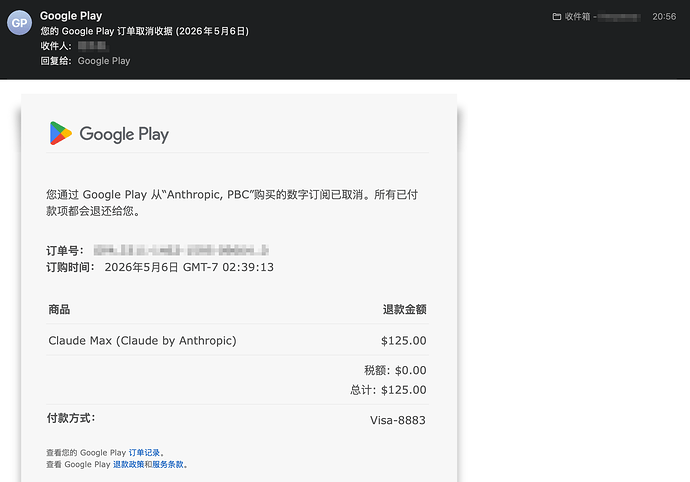Click the blurred order number
Viewport: 690px width, 482px height.
(181, 250)
